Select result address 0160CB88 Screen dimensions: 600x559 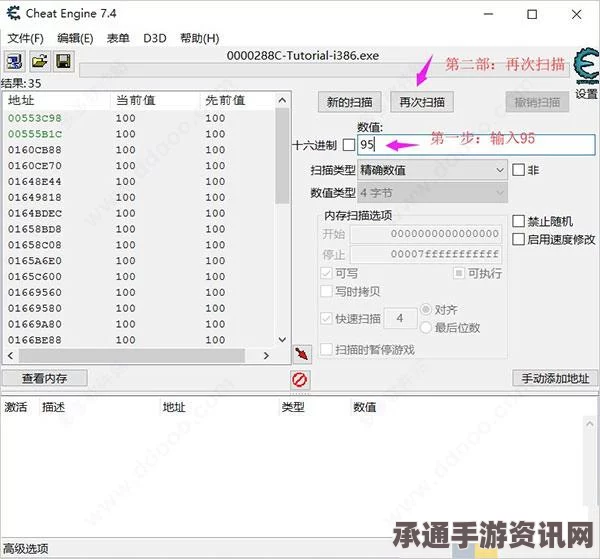pyautogui.click(x=35, y=150)
